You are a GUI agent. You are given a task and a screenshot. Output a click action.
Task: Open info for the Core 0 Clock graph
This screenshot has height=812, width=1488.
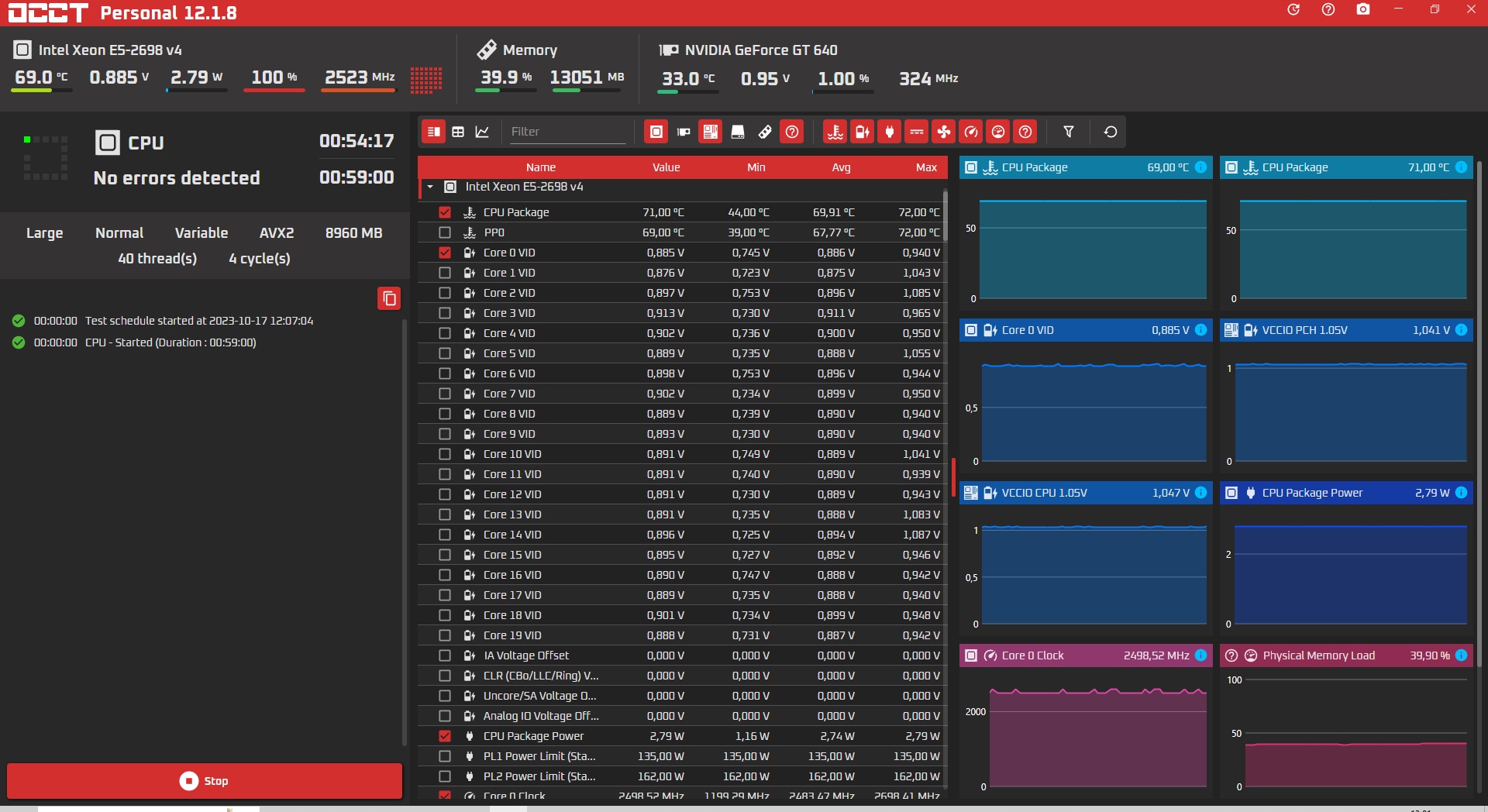1200,655
